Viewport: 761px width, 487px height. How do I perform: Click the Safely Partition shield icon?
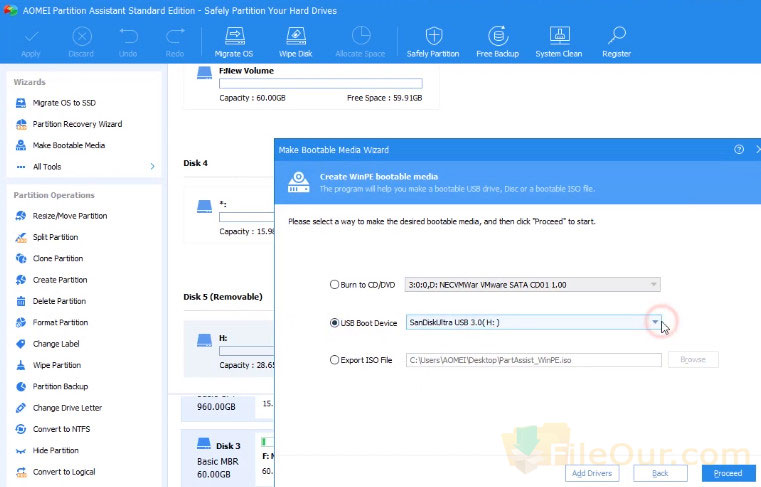433,35
